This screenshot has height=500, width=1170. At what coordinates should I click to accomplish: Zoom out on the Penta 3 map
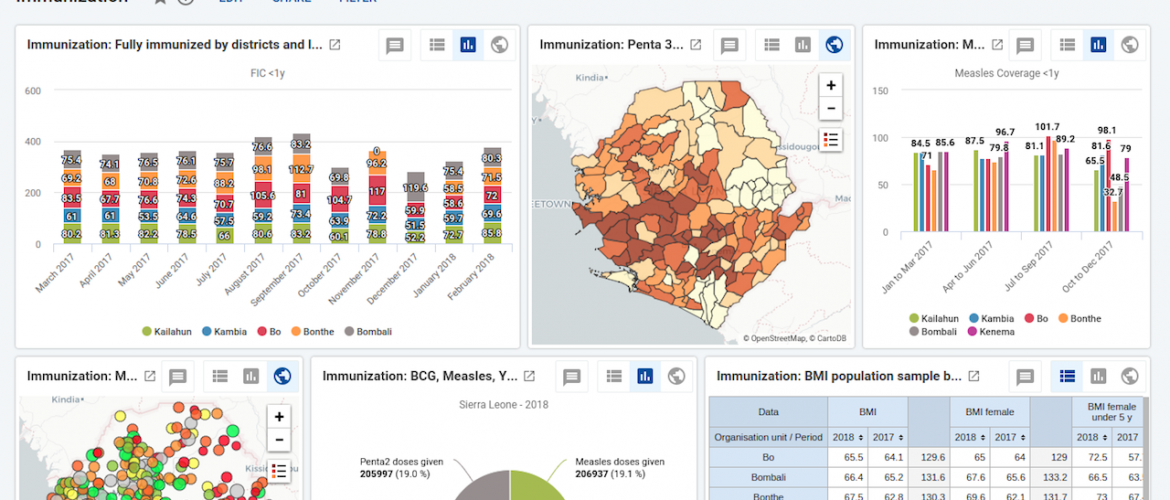[830, 109]
